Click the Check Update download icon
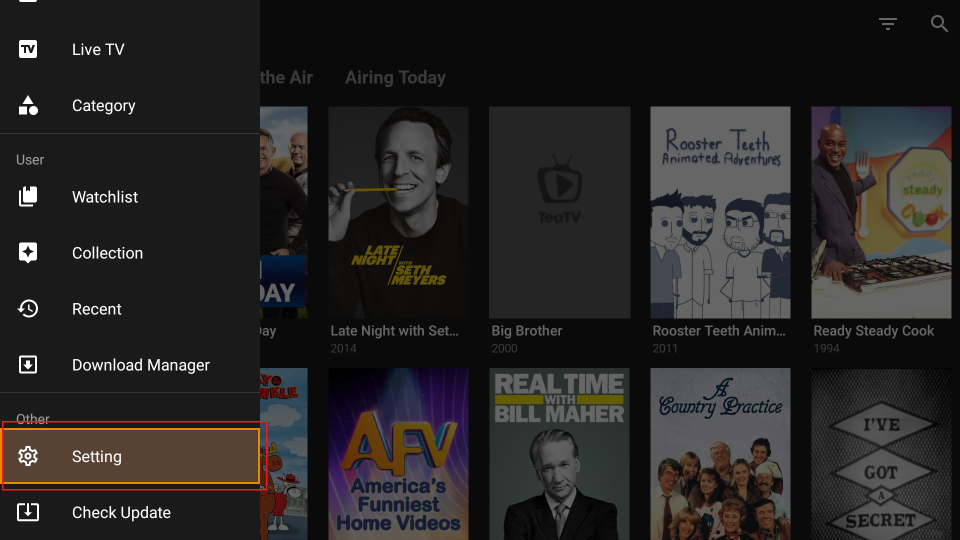This screenshot has height=540, width=960. click(x=28, y=512)
